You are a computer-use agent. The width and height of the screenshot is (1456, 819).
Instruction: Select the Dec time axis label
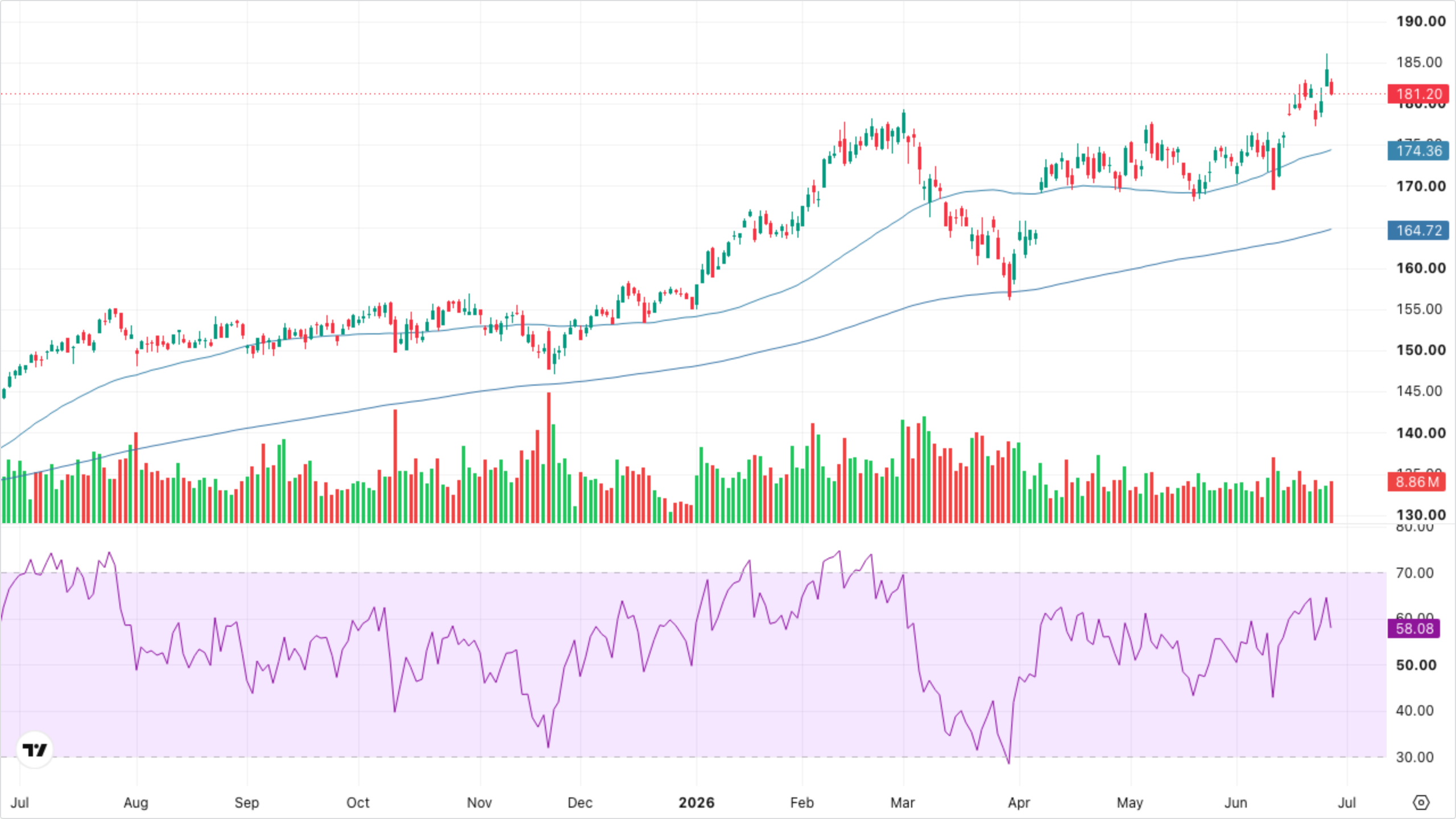tap(580, 803)
